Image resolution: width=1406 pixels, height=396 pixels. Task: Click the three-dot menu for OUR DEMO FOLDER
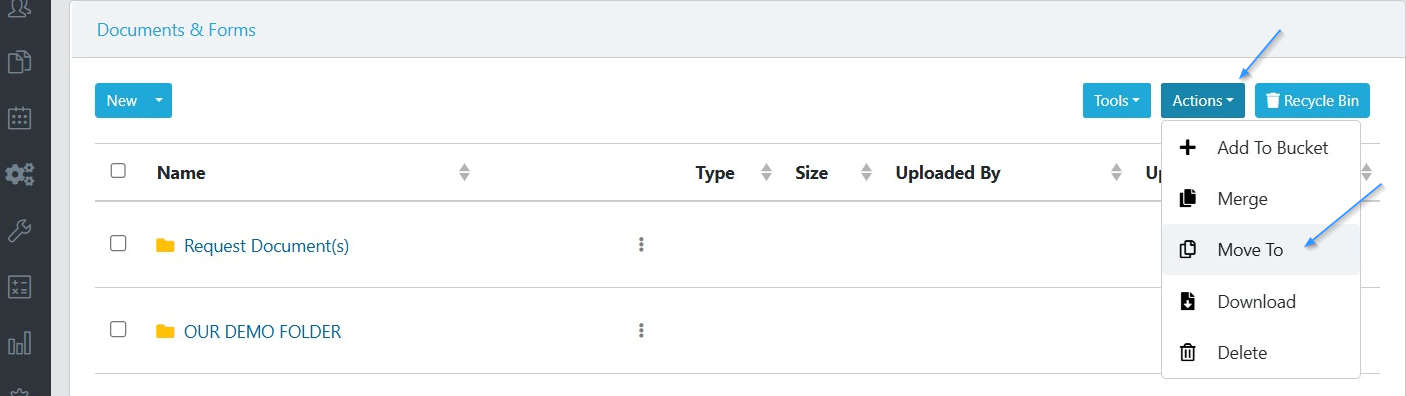pos(641,330)
